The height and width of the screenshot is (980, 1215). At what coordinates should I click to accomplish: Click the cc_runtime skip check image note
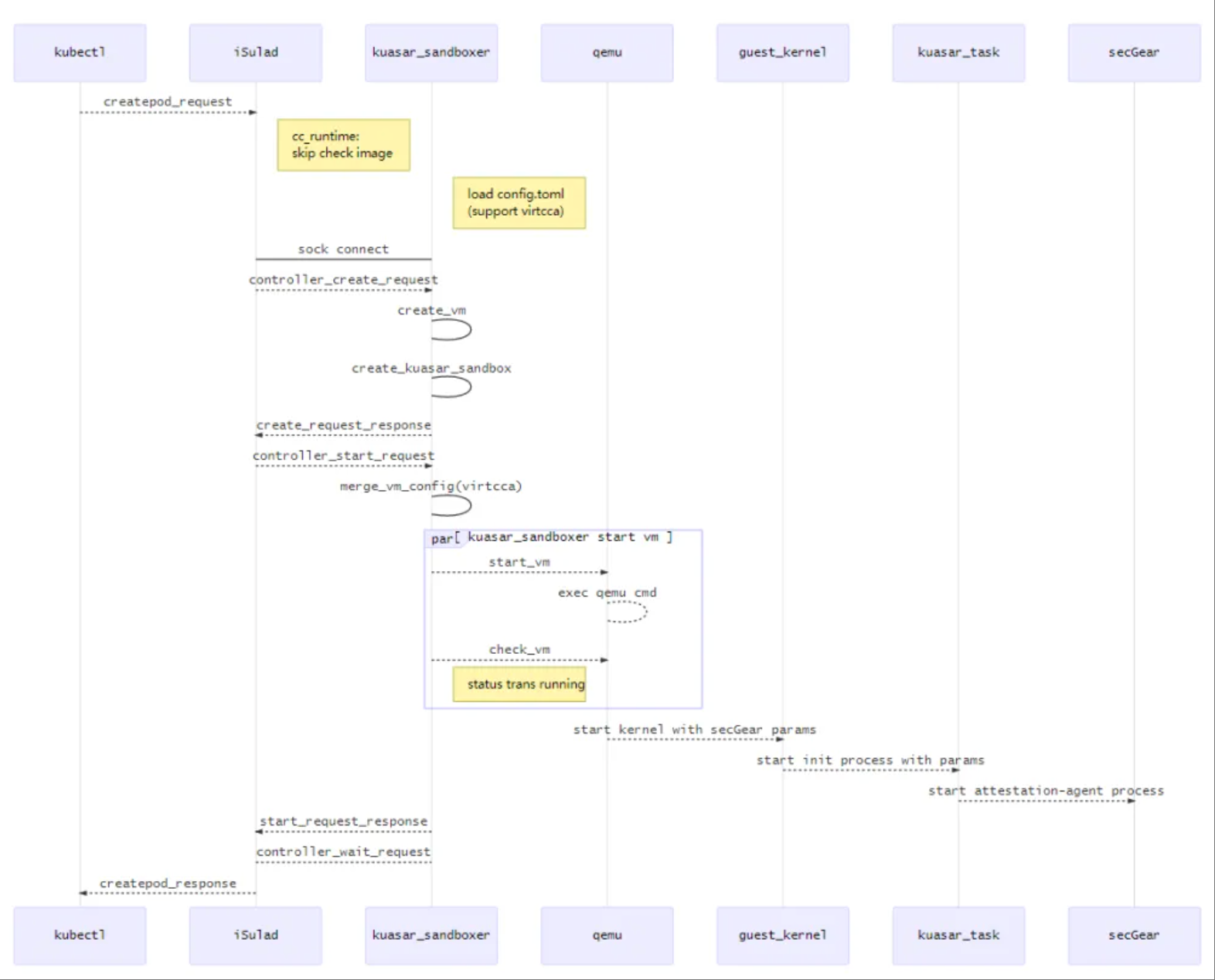point(343,145)
